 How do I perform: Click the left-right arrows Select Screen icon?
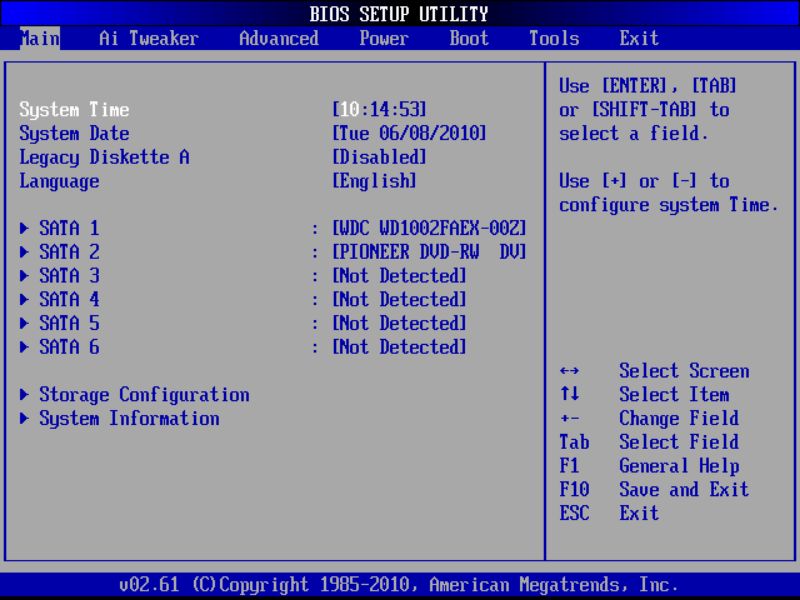pyautogui.click(x=569, y=371)
